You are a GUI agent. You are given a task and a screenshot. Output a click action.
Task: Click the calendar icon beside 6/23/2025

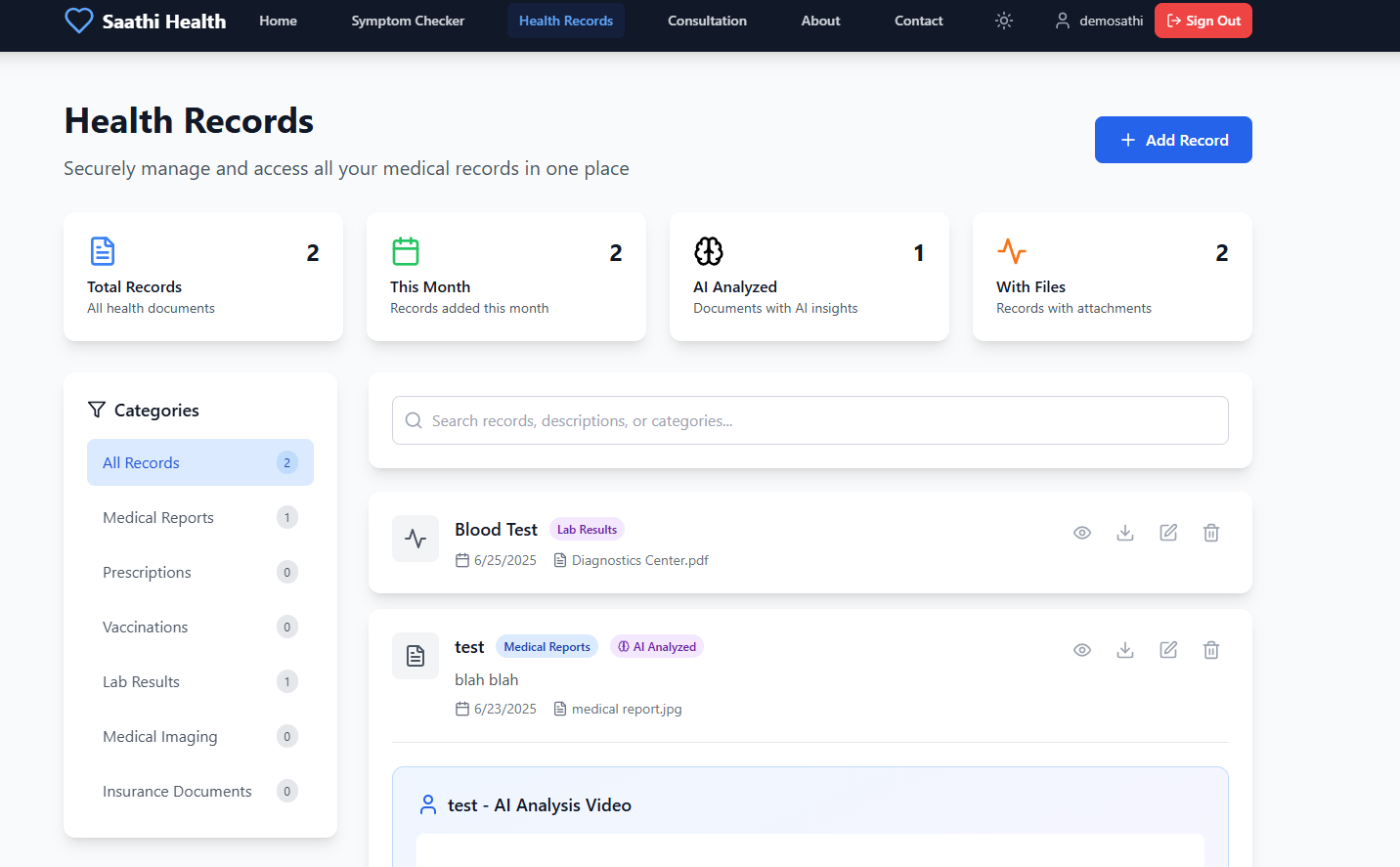[x=462, y=709]
